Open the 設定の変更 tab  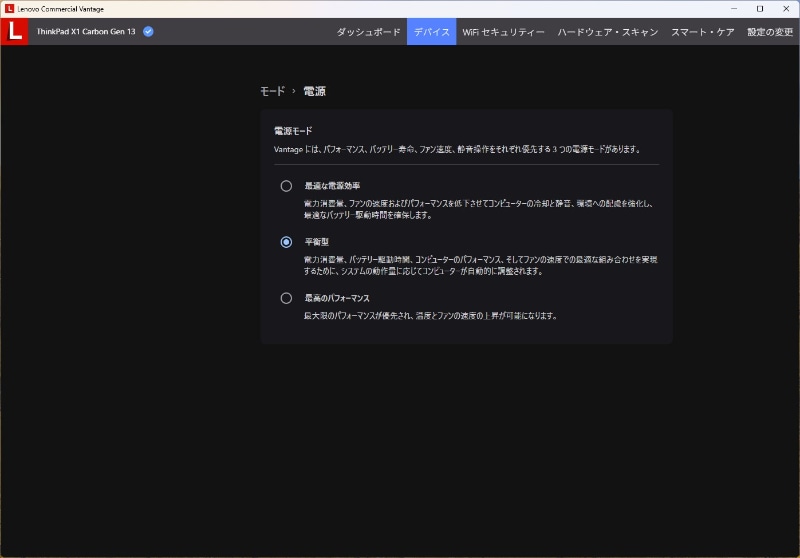pyautogui.click(x=770, y=32)
